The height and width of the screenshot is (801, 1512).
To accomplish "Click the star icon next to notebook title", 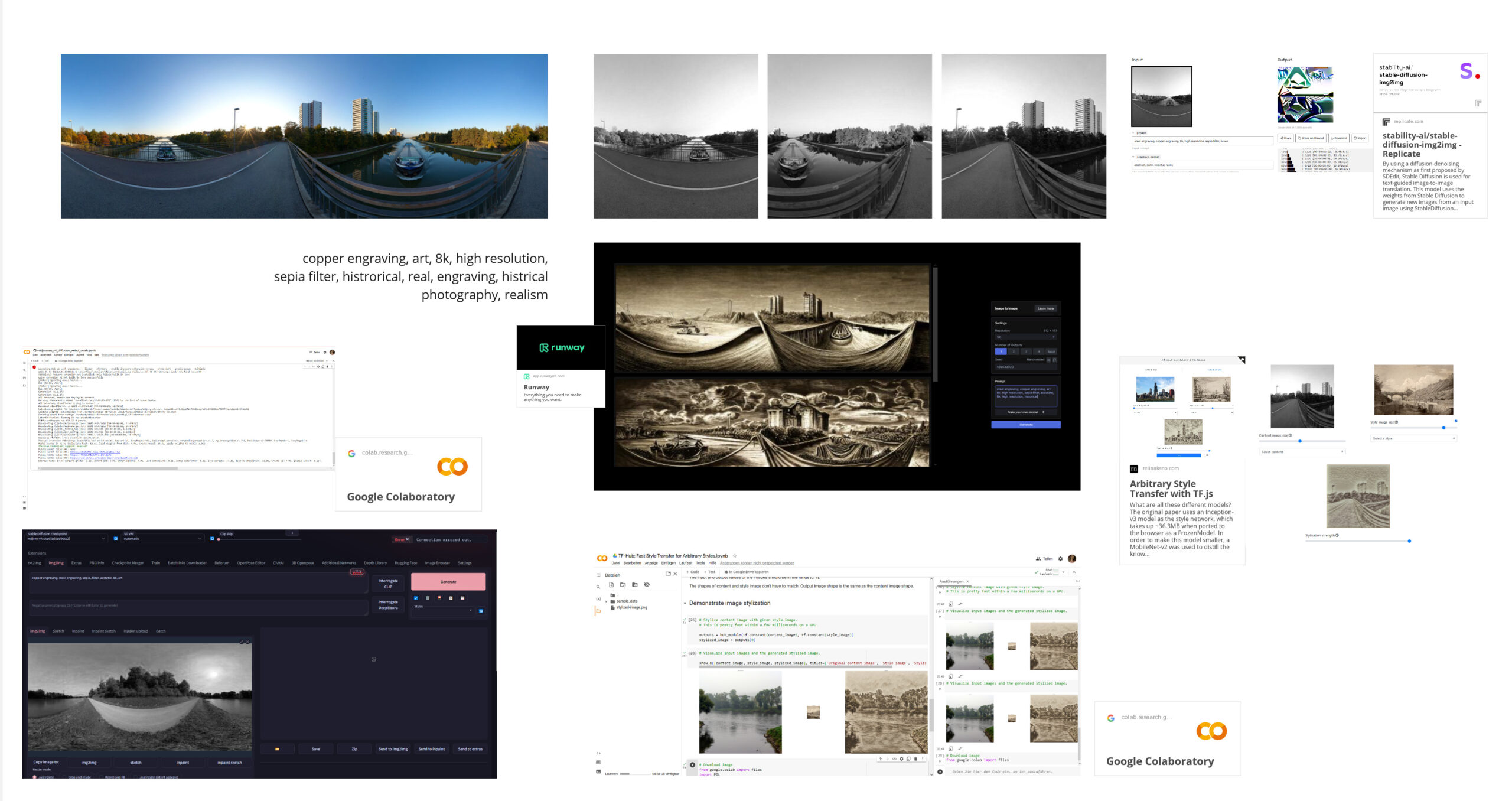I will [x=735, y=556].
